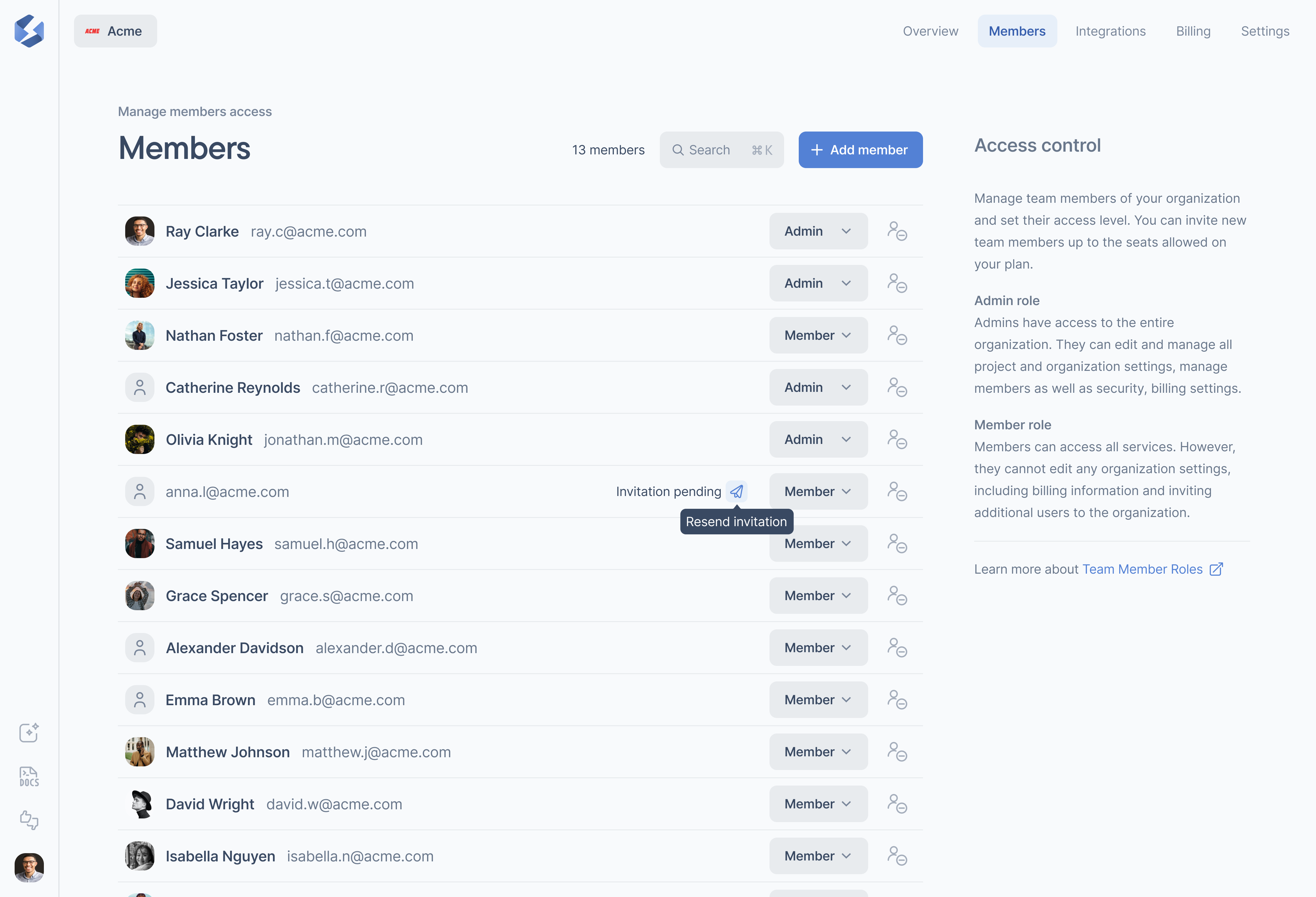1316x897 pixels.
Task: Click the app logo in the top left
Action: coord(30,31)
